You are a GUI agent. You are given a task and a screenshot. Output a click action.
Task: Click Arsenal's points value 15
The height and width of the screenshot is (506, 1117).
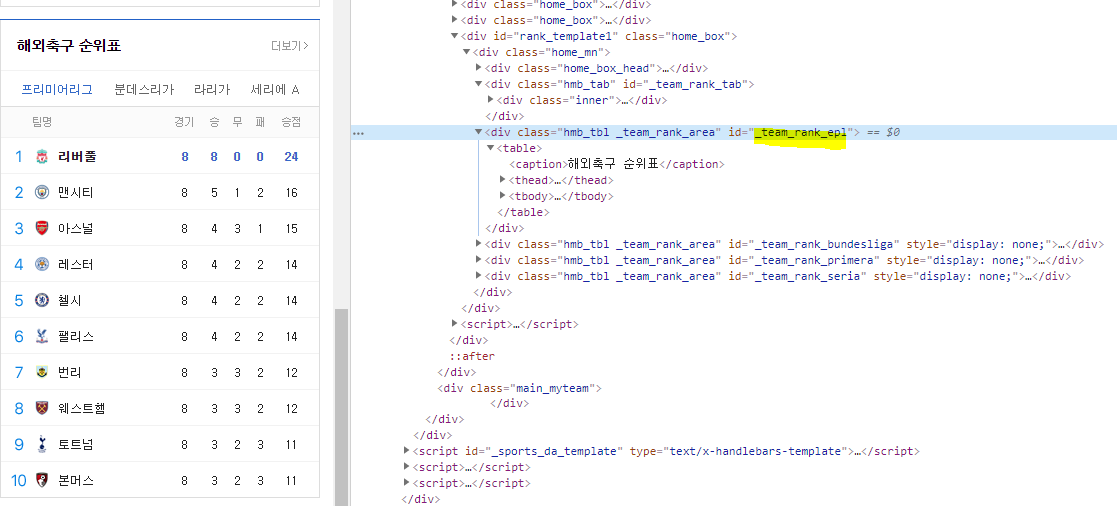coord(291,229)
